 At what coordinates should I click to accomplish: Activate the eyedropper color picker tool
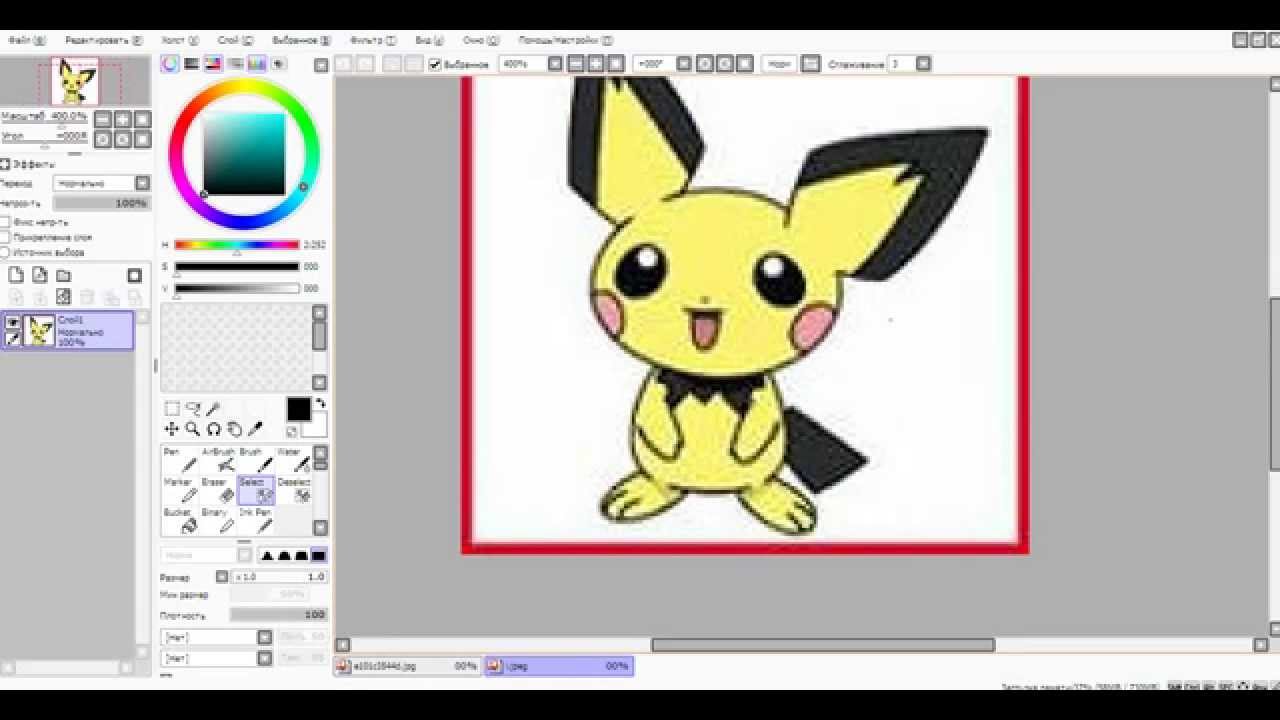pos(255,429)
